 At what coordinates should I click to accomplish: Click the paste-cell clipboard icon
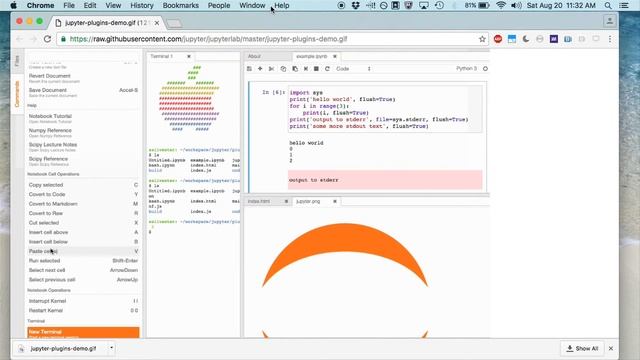pos(295,69)
